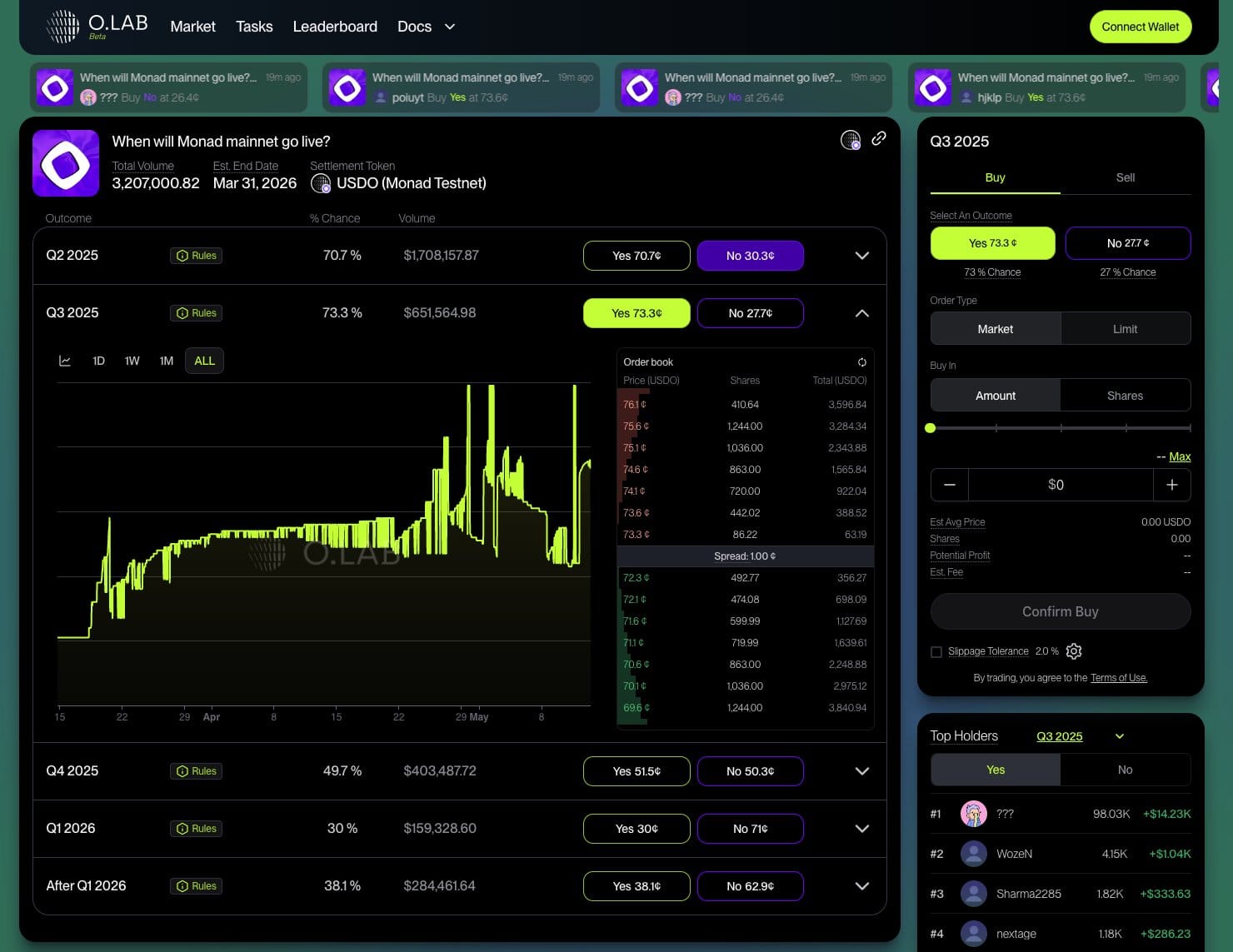Expand the Q2 2025 row
Viewport: 1233px width, 952px height.
click(862, 256)
